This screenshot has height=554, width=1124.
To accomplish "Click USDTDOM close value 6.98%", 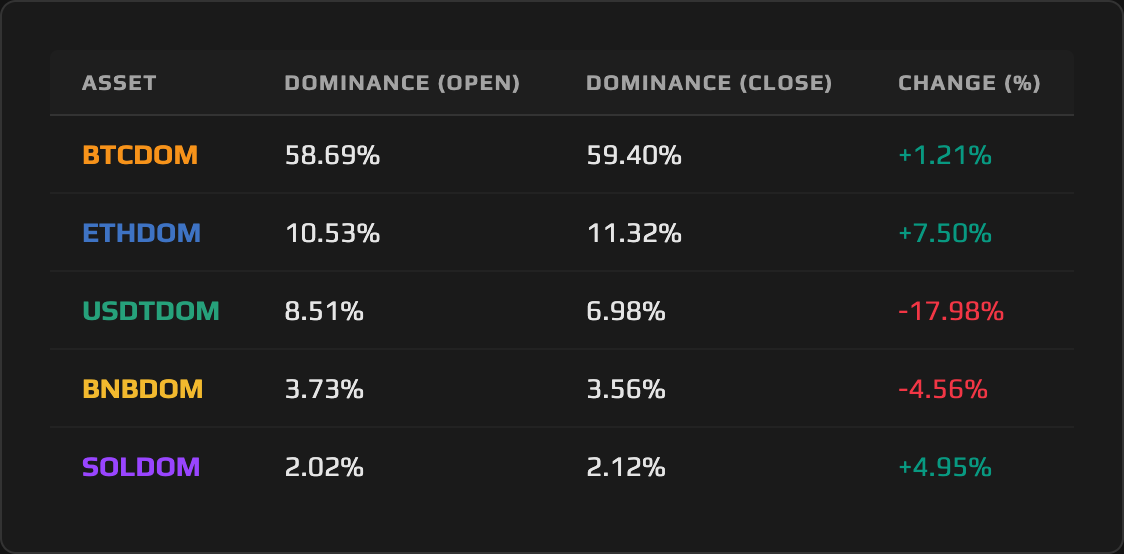I will pos(626,311).
